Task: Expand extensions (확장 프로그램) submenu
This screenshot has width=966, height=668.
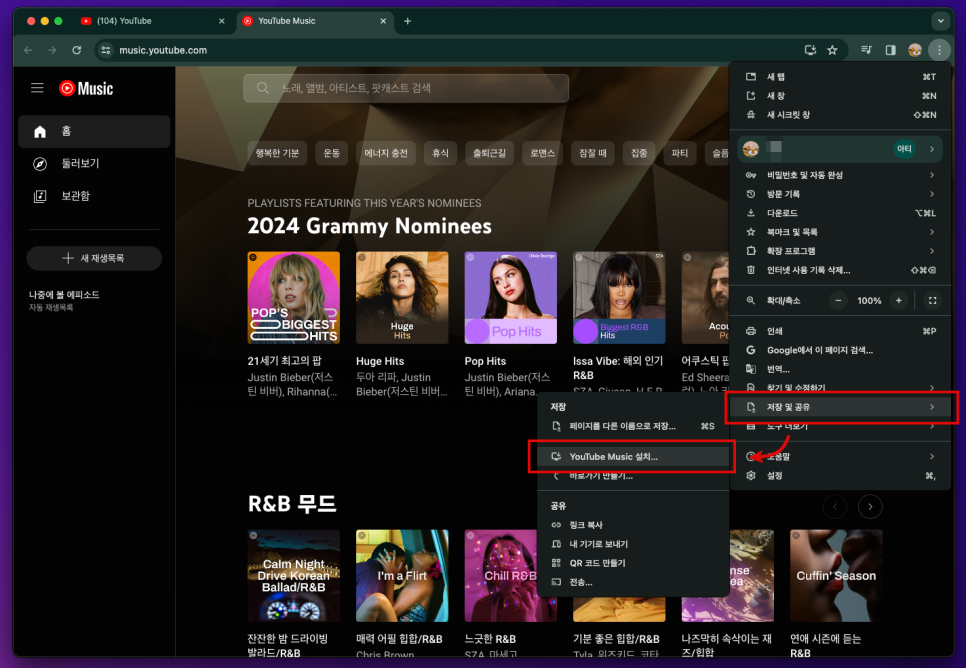Action: (840, 251)
